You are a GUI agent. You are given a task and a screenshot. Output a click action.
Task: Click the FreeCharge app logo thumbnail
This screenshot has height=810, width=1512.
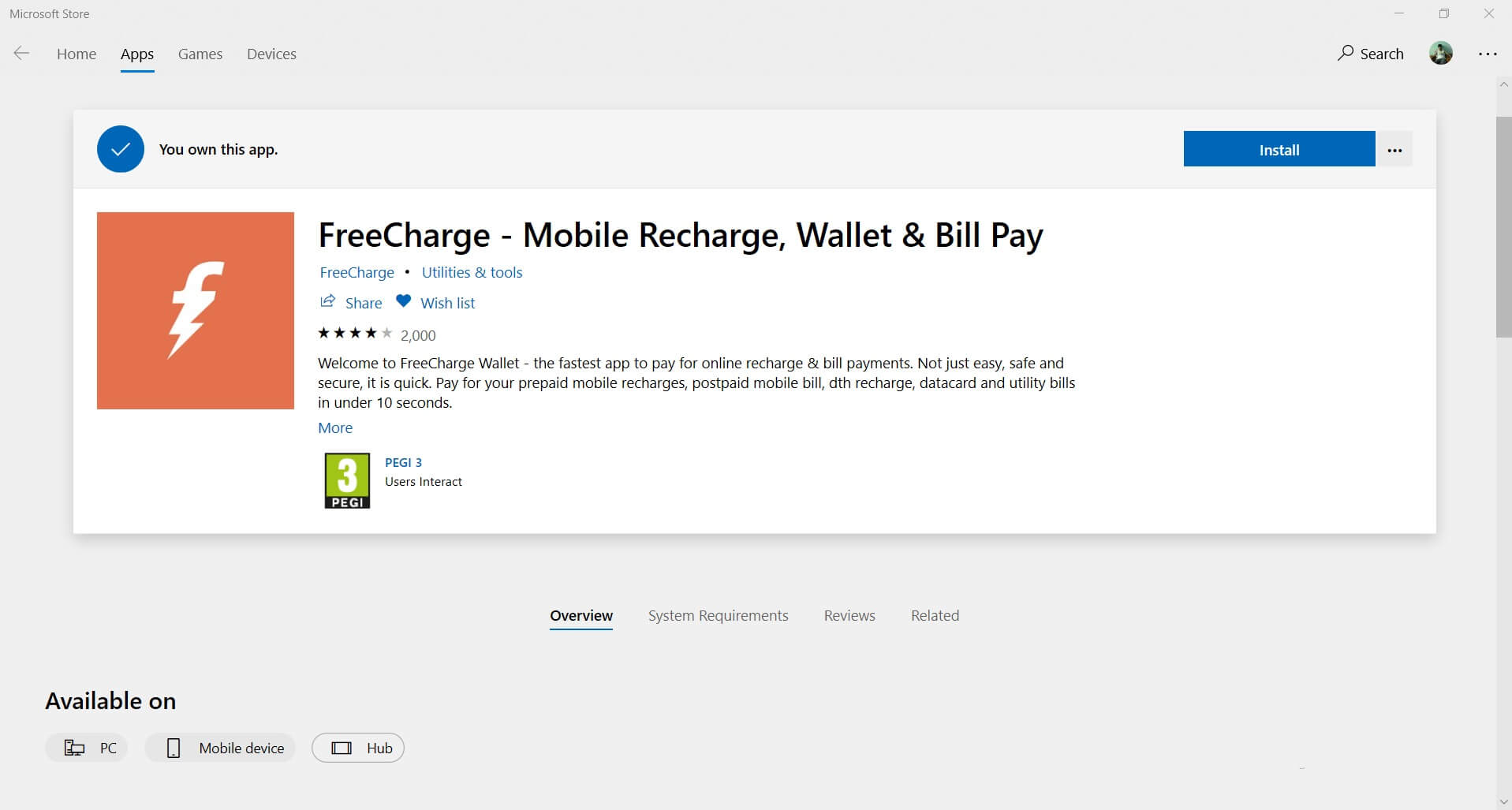[x=196, y=311]
